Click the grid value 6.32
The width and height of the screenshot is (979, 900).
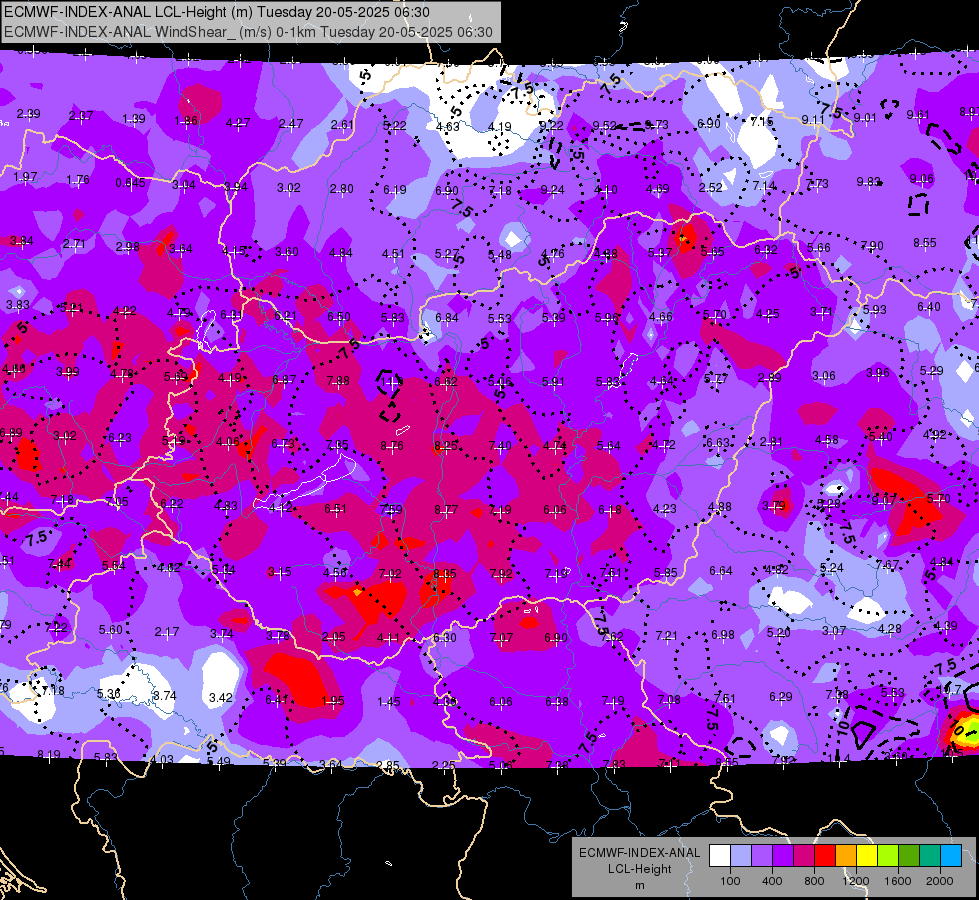click(766, 250)
